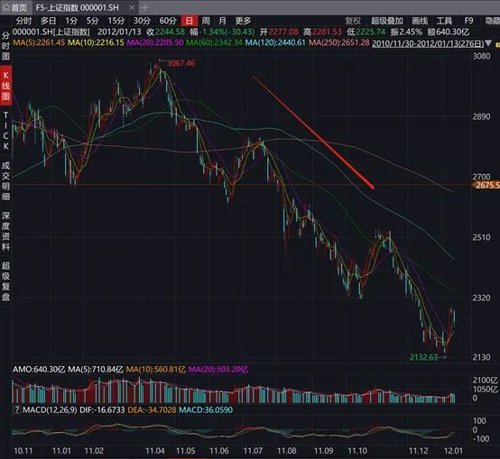The image size is (500, 459).
Task: Open 深度资料 sidebar panel
Action: coord(6,231)
